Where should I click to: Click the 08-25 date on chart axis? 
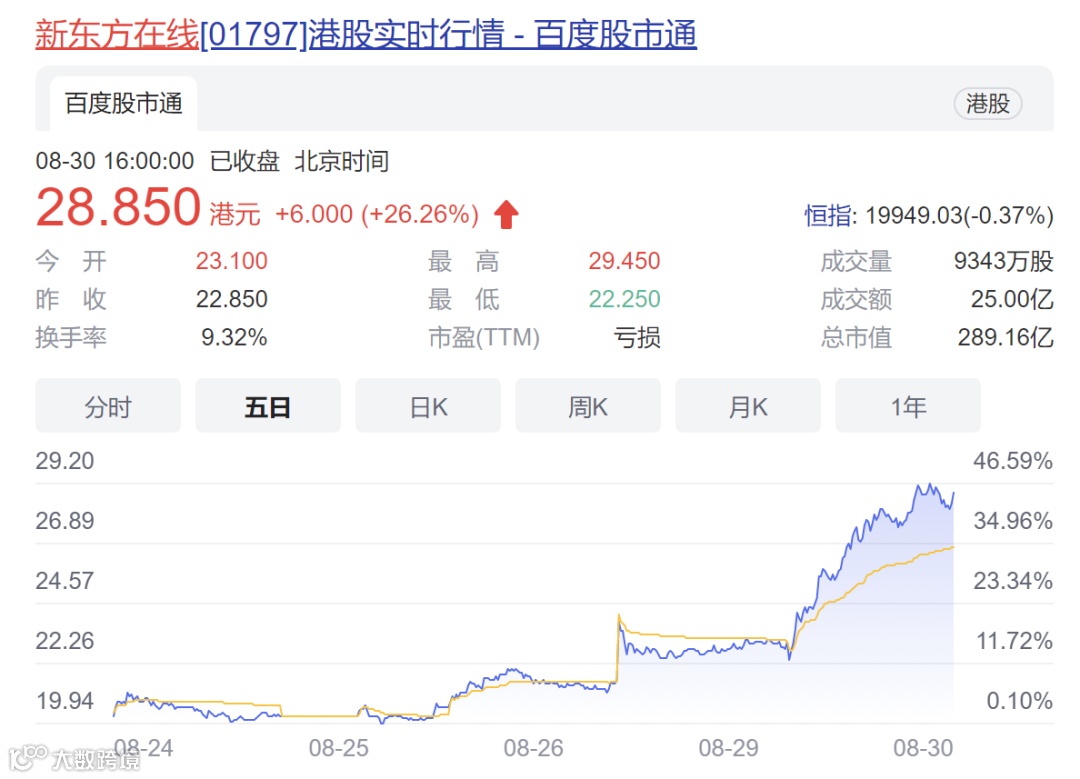[338, 748]
